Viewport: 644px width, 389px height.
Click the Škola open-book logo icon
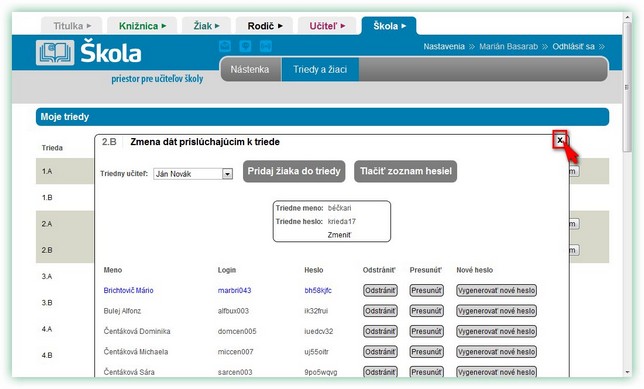point(55,53)
